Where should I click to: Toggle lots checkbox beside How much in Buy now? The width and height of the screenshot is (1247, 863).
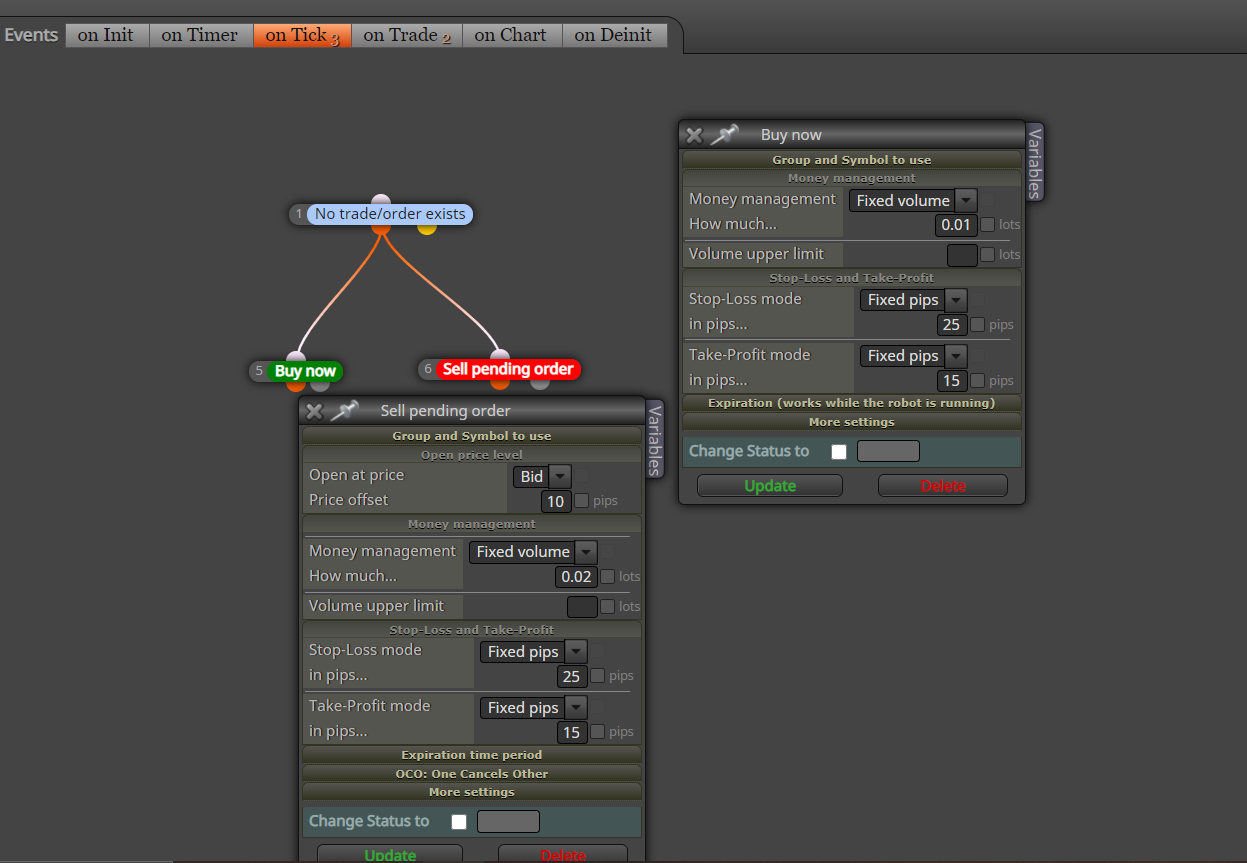987,225
